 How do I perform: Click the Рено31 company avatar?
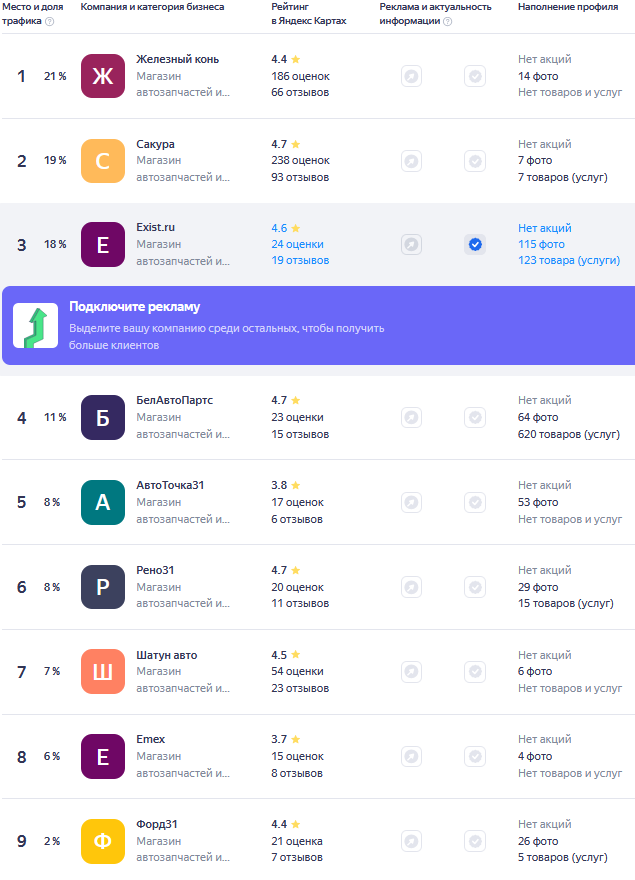pos(102,587)
